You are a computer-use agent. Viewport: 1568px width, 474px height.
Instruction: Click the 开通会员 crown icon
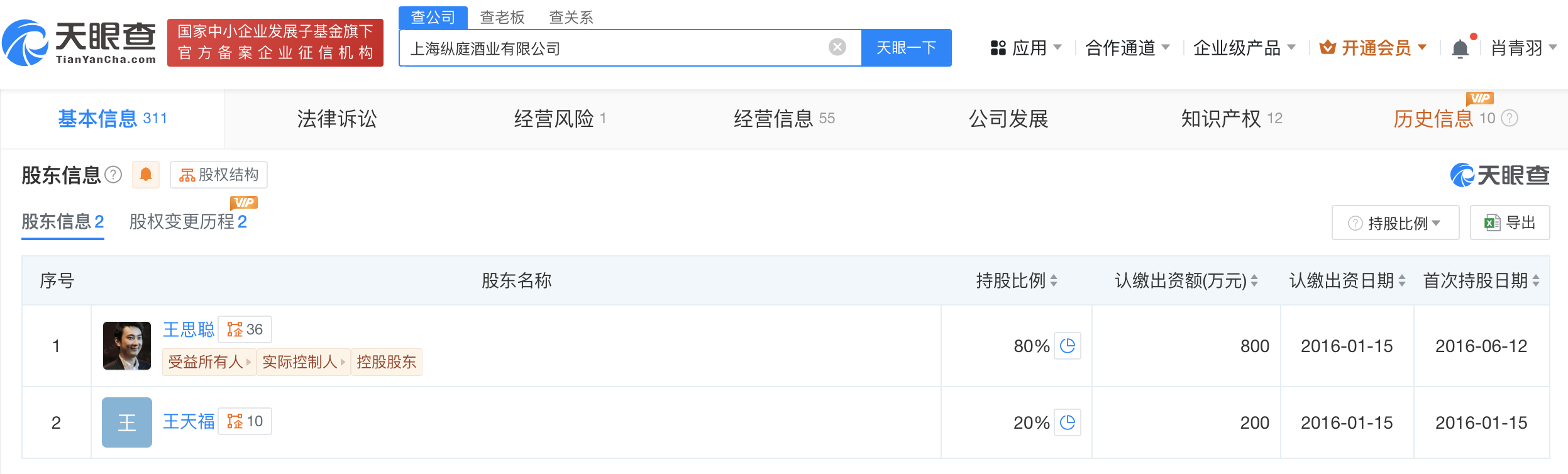1327,48
